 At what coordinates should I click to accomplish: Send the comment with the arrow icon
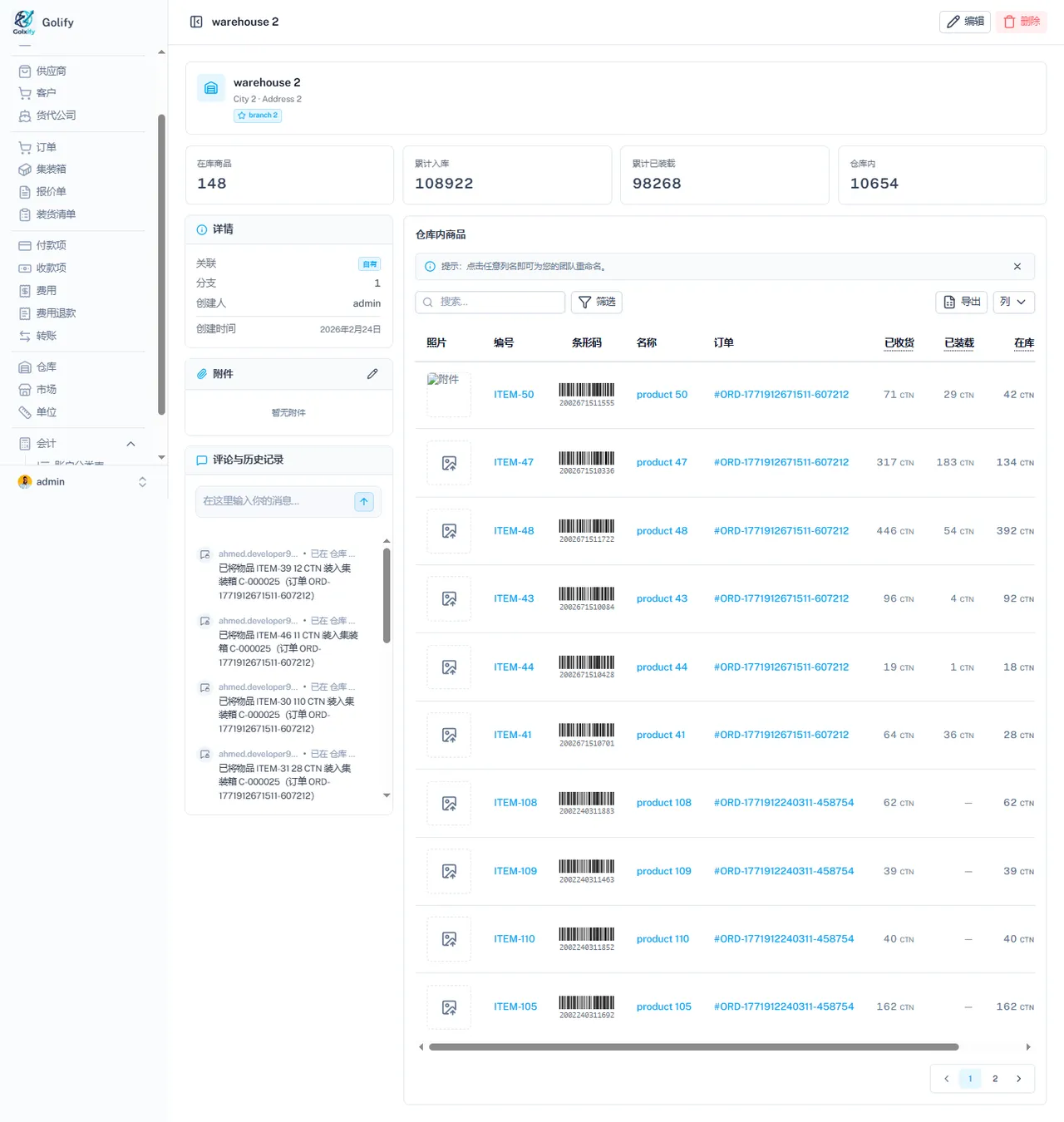point(364,501)
